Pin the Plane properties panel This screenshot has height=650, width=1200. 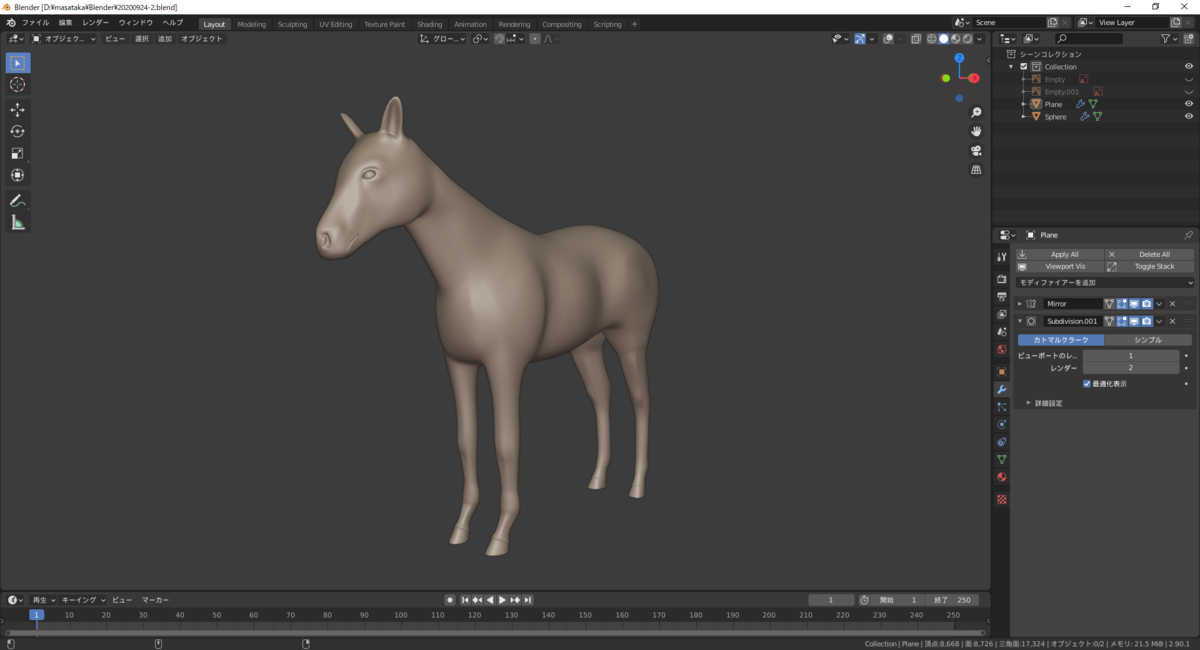pos(1188,235)
